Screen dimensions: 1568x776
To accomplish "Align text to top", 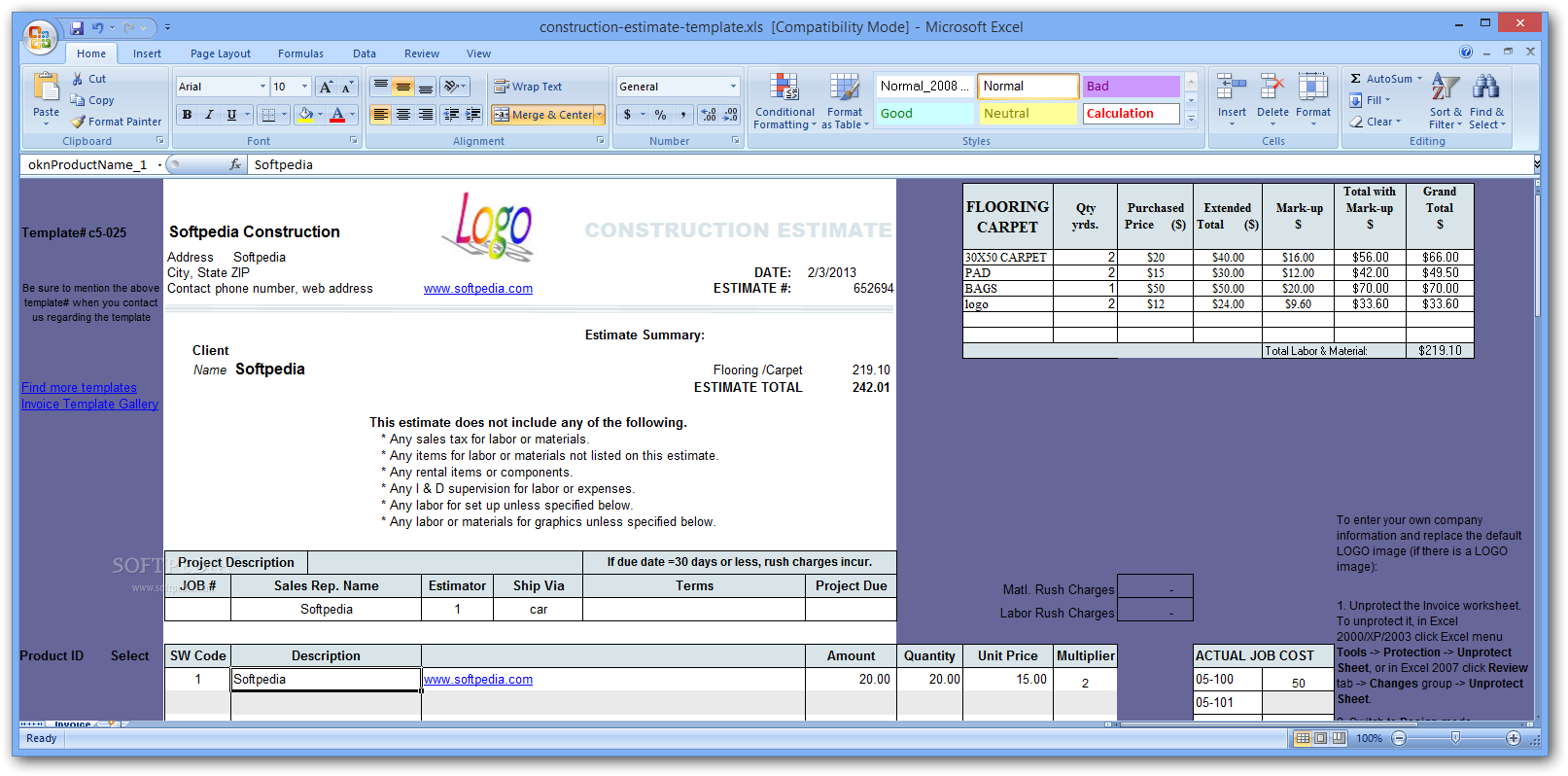I will coord(381,87).
